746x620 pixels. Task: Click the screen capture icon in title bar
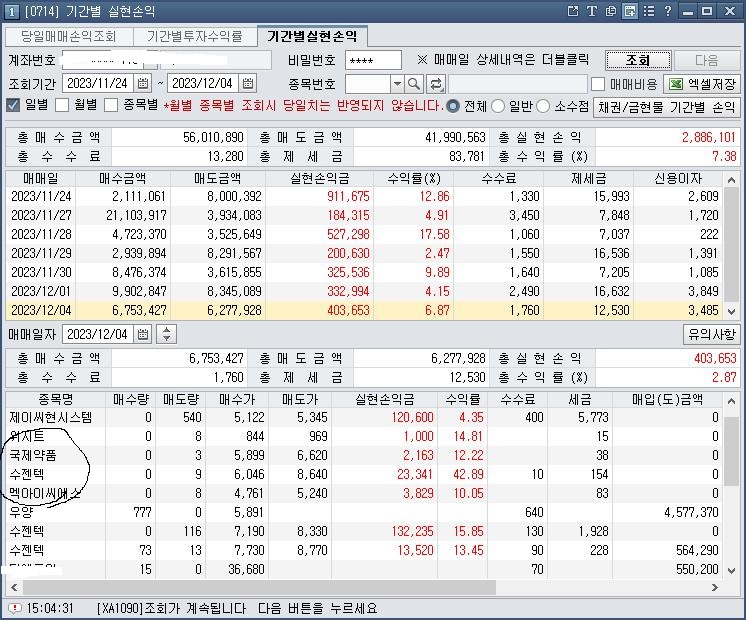pos(629,11)
